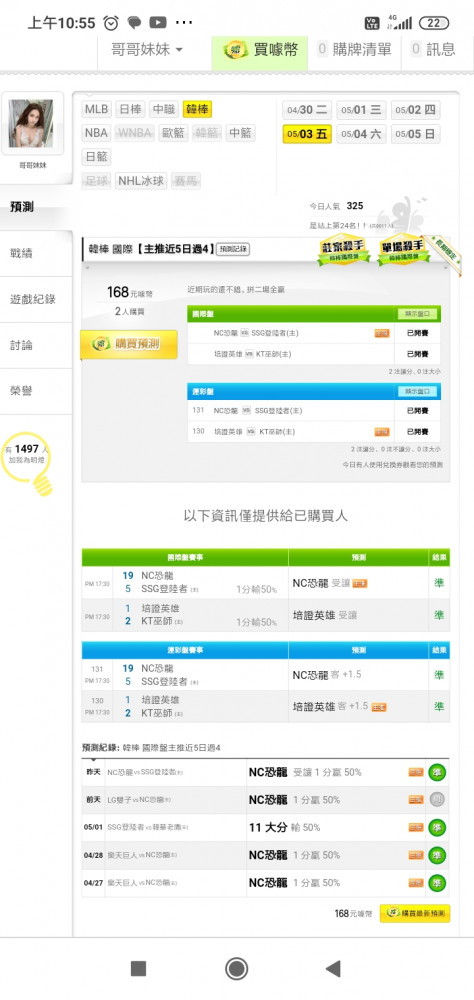
Task: Choose highlighted date 05/03 五
Action: (x=307, y=134)
